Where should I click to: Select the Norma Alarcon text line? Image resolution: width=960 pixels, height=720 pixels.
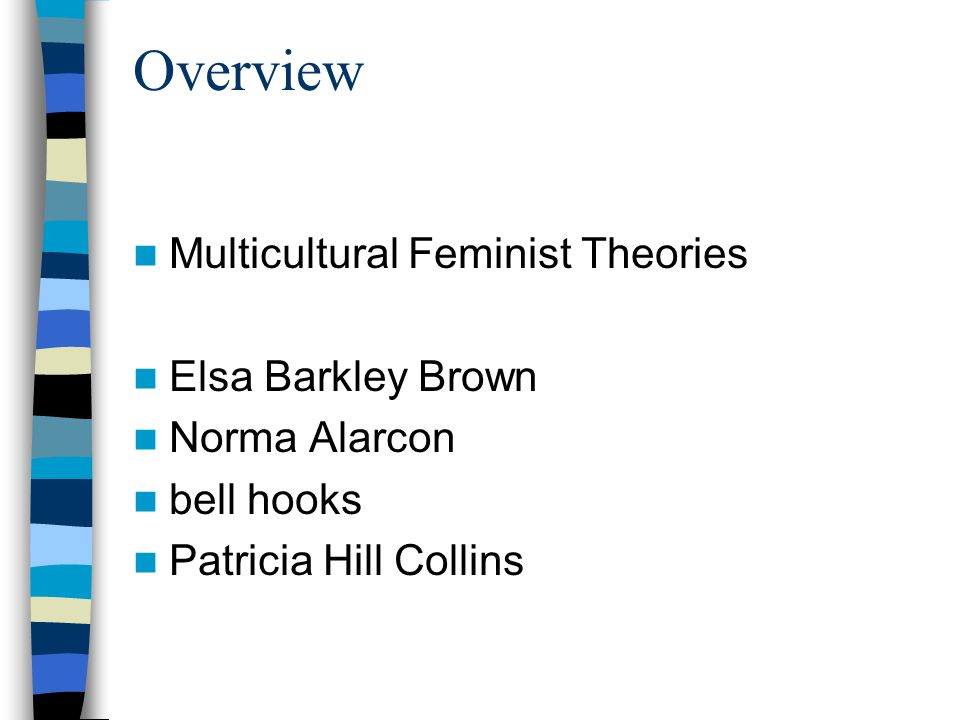tap(312, 438)
